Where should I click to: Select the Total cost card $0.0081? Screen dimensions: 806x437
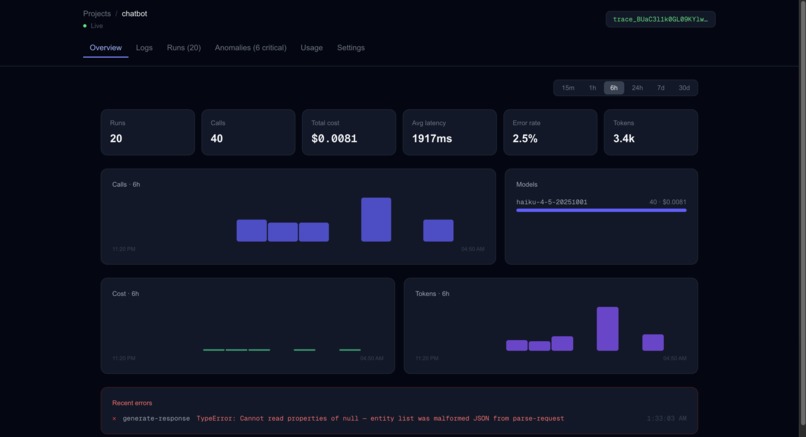tap(349, 132)
